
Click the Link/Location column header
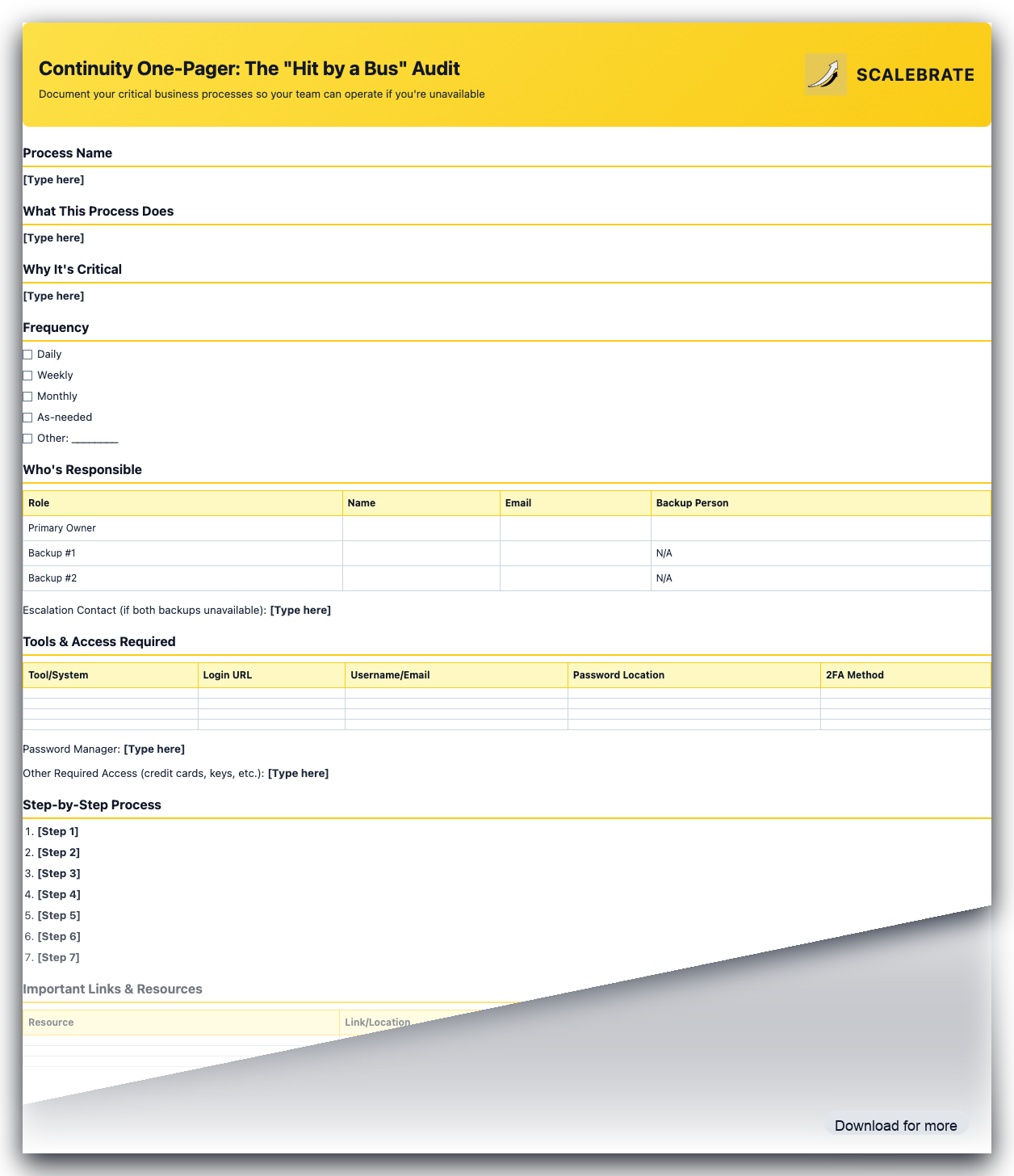tap(378, 1023)
